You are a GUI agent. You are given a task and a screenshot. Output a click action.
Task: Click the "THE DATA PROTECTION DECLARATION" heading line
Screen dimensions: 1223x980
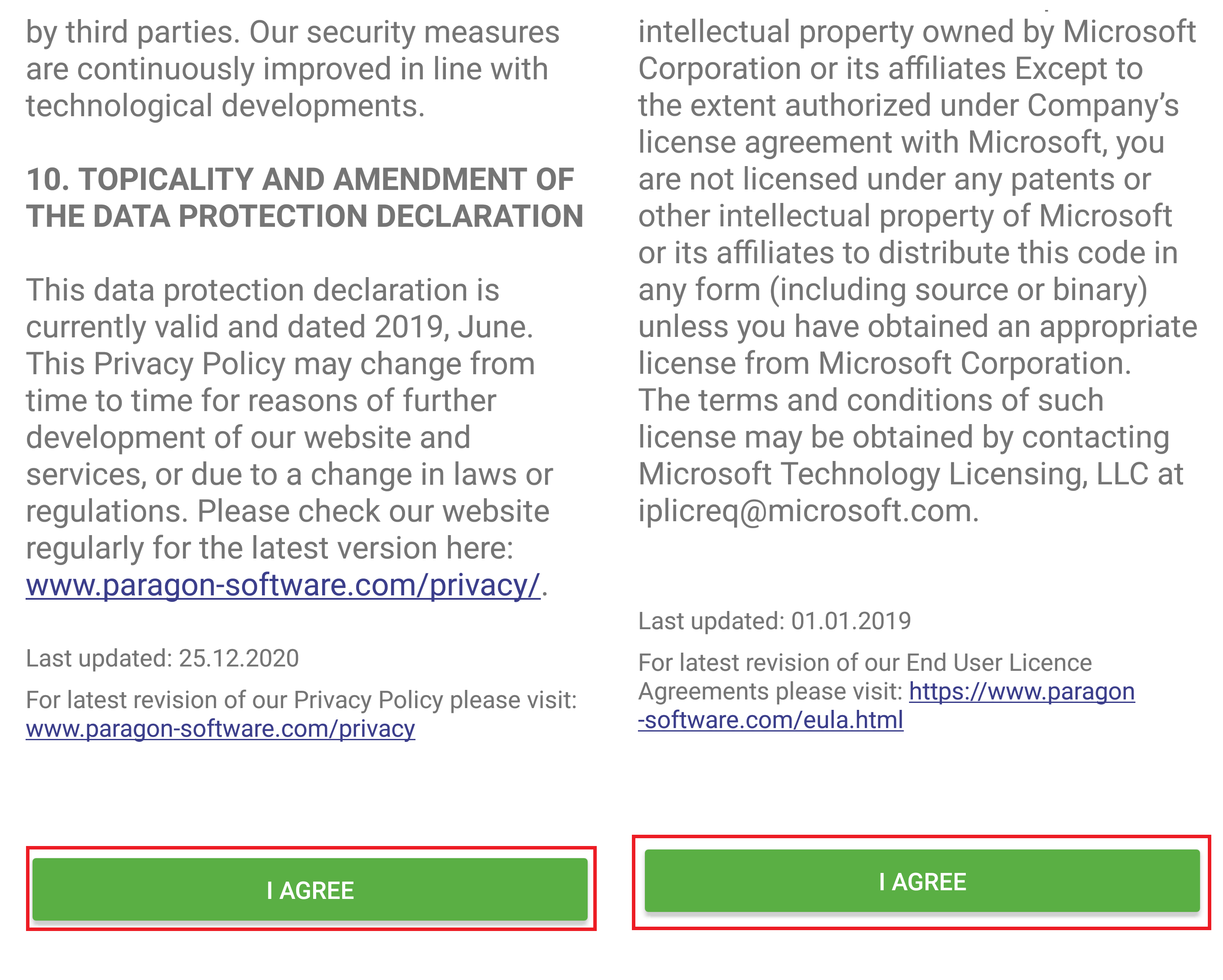click(x=304, y=216)
